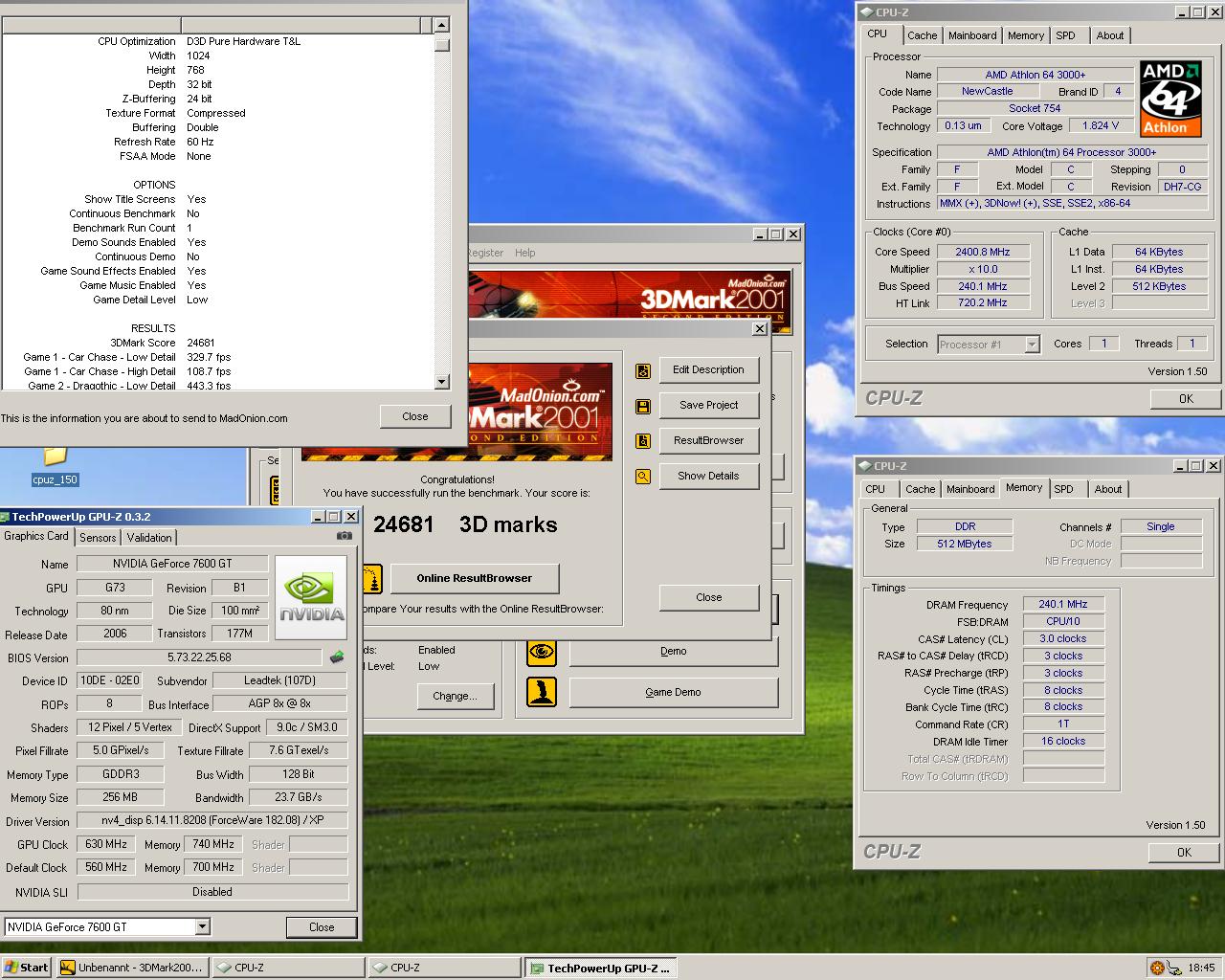Click scroll up arrow in details list
This screenshot has width=1225, height=980.
click(441, 26)
